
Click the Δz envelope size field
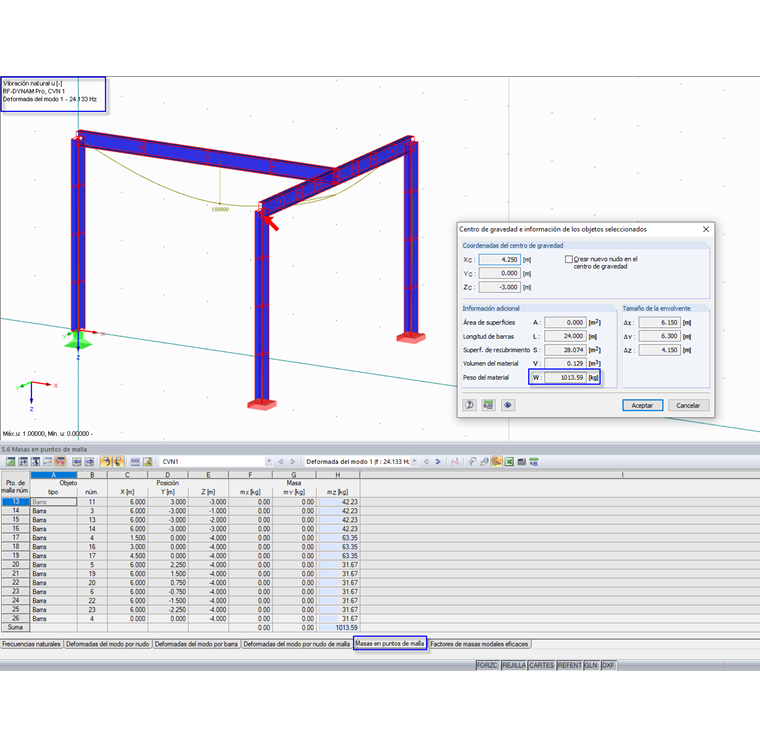(x=660, y=350)
